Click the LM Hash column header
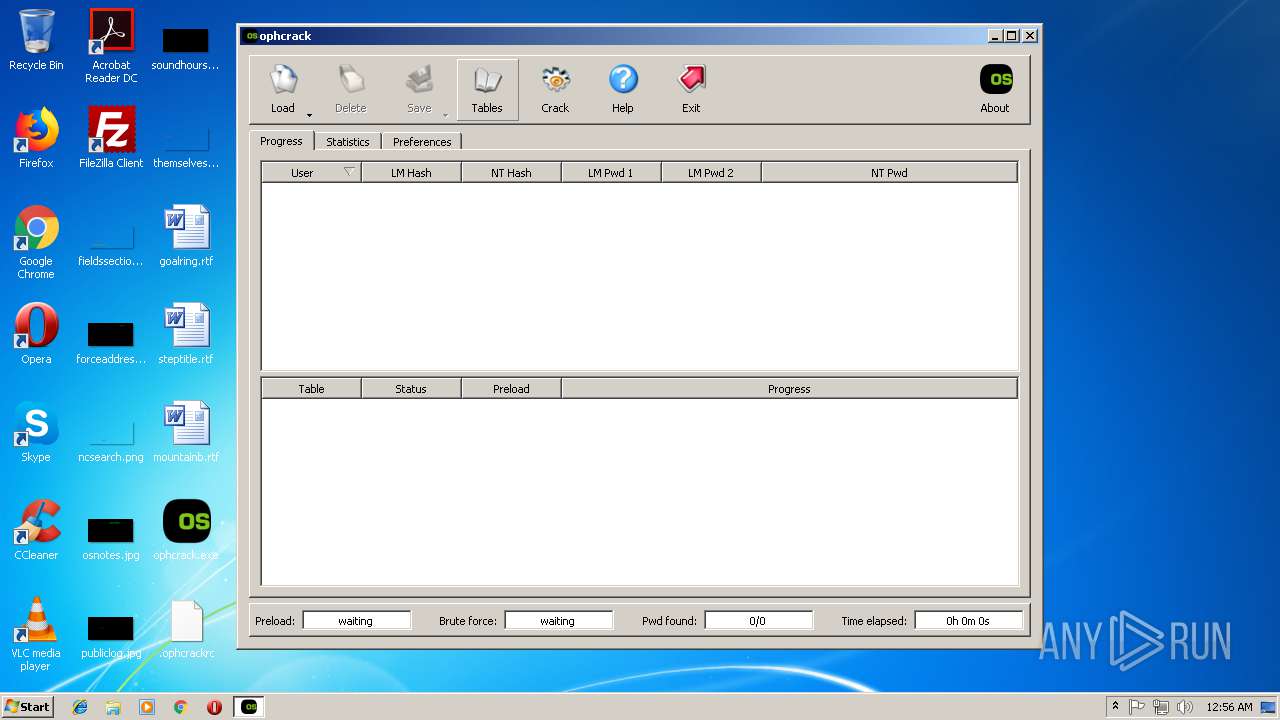This screenshot has width=1280, height=720. tap(411, 173)
